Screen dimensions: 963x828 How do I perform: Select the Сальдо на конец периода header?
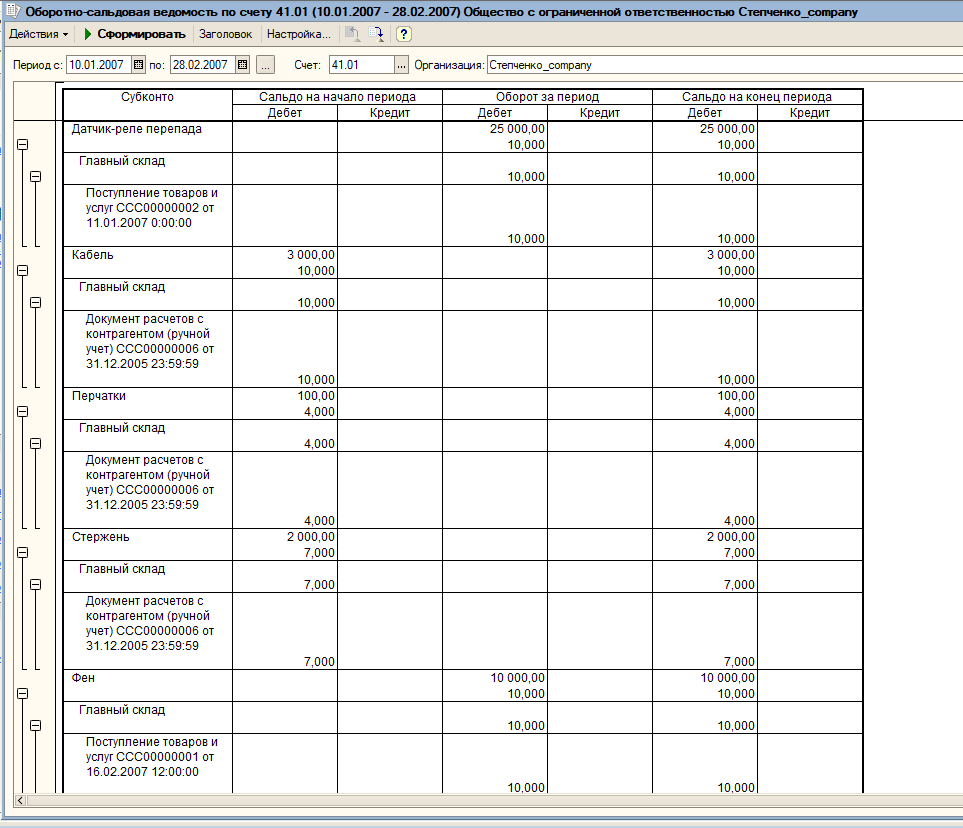(x=757, y=96)
